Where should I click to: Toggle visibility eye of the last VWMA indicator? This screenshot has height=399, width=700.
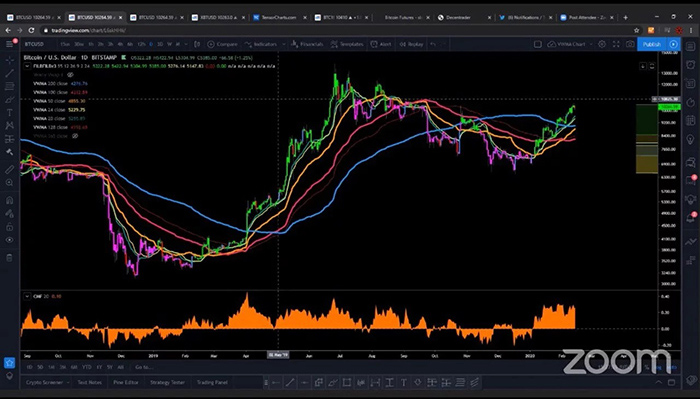click(x=75, y=136)
